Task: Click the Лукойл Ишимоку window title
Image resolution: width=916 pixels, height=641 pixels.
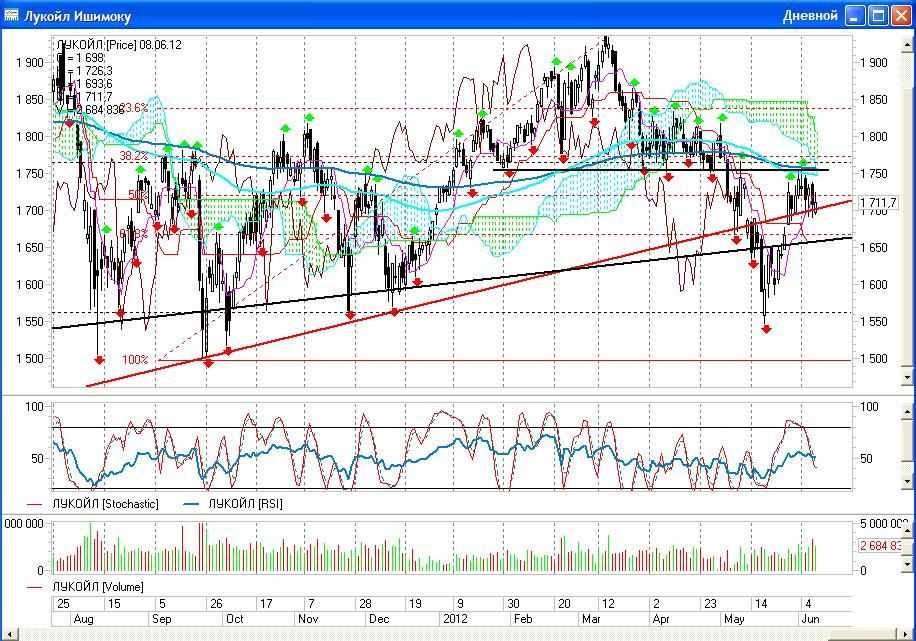Action: [x=77, y=16]
